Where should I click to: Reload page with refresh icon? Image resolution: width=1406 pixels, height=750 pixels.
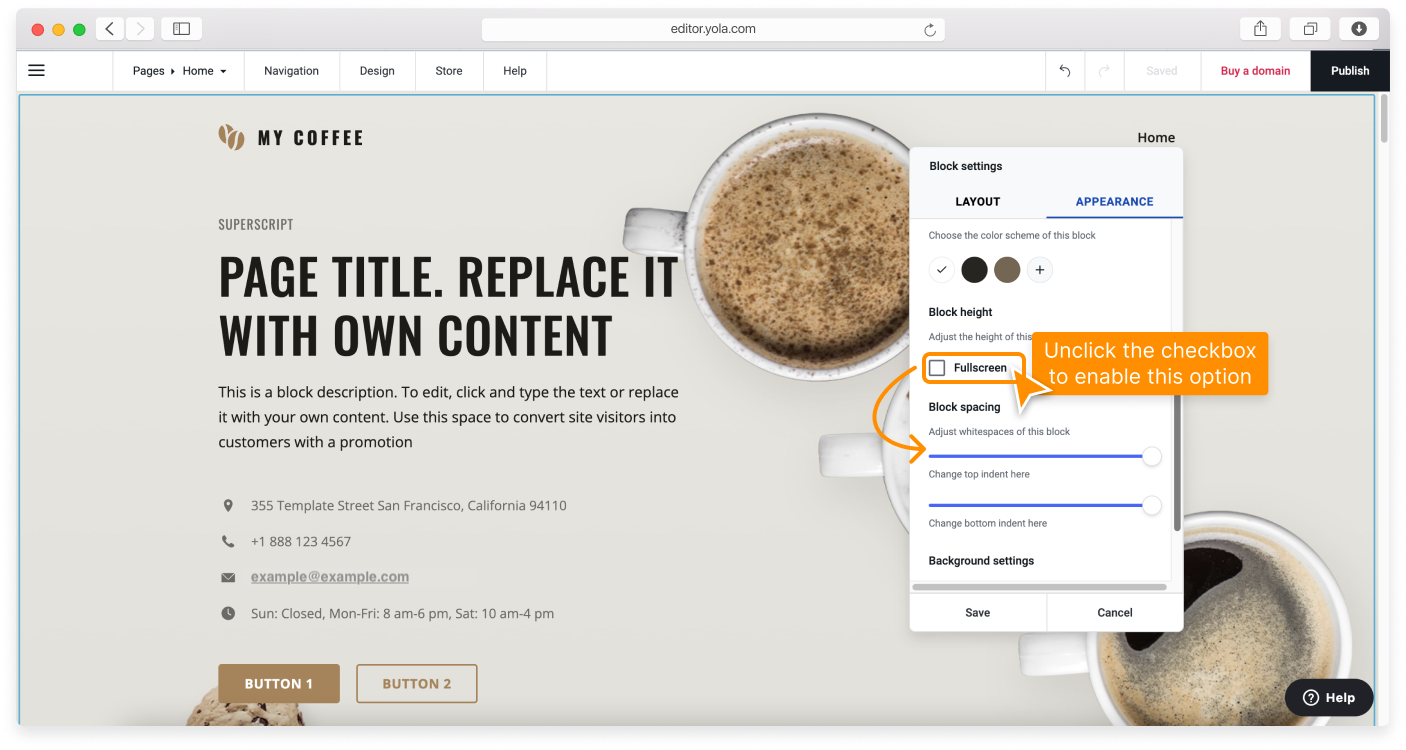tap(930, 30)
